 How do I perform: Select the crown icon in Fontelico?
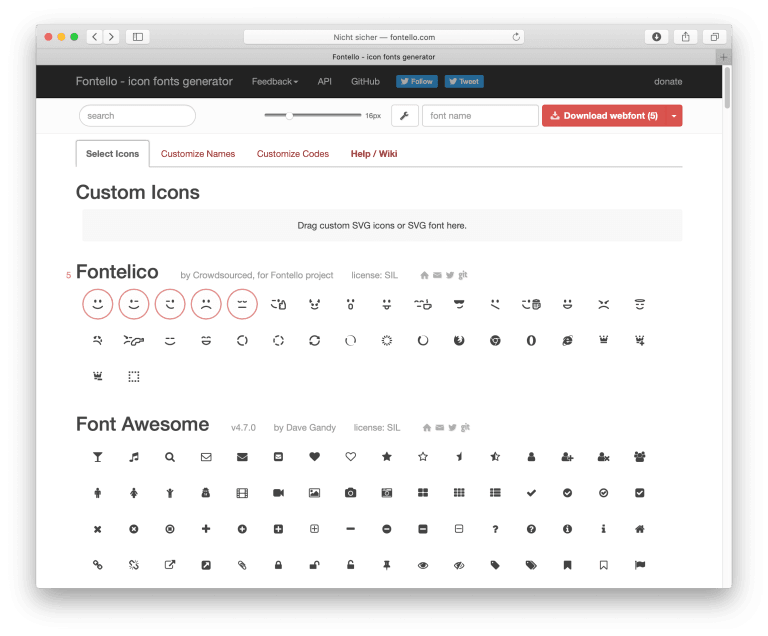coord(603,340)
